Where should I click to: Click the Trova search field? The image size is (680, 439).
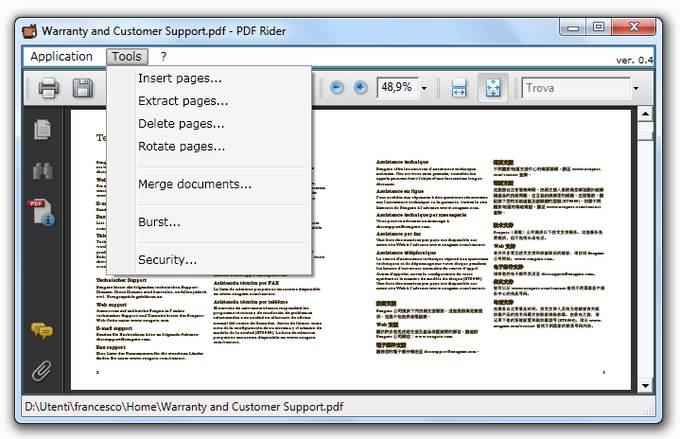(576, 88)
